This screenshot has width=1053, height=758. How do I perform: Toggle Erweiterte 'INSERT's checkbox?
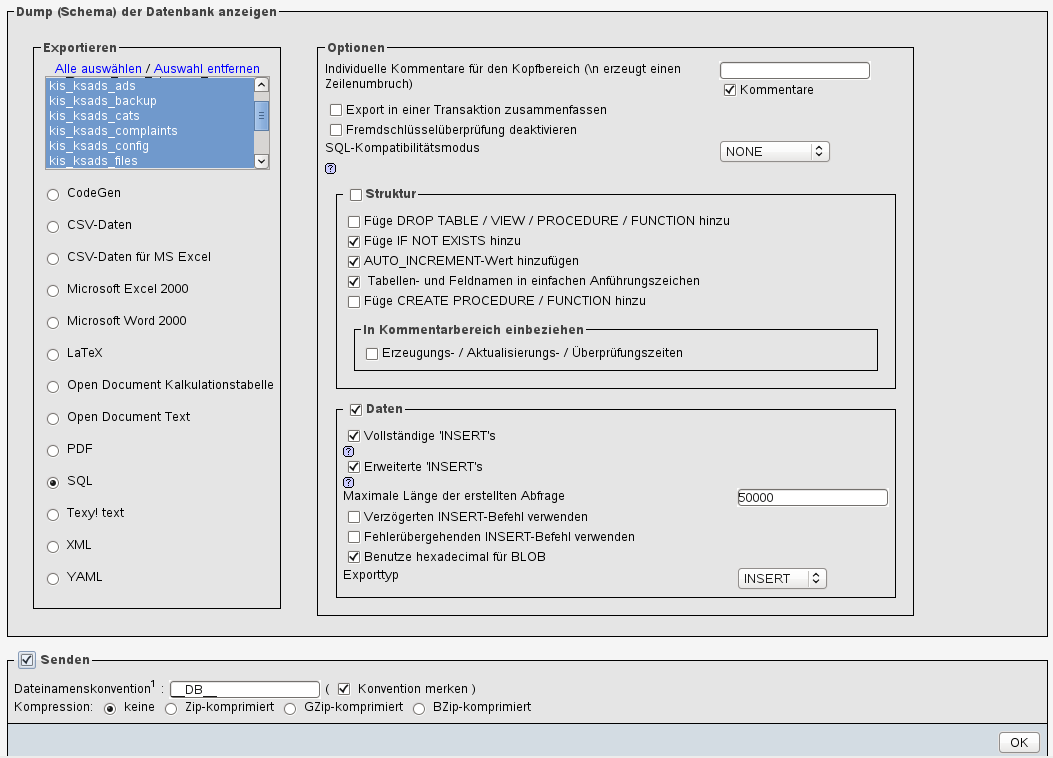(x=354, y=467)
